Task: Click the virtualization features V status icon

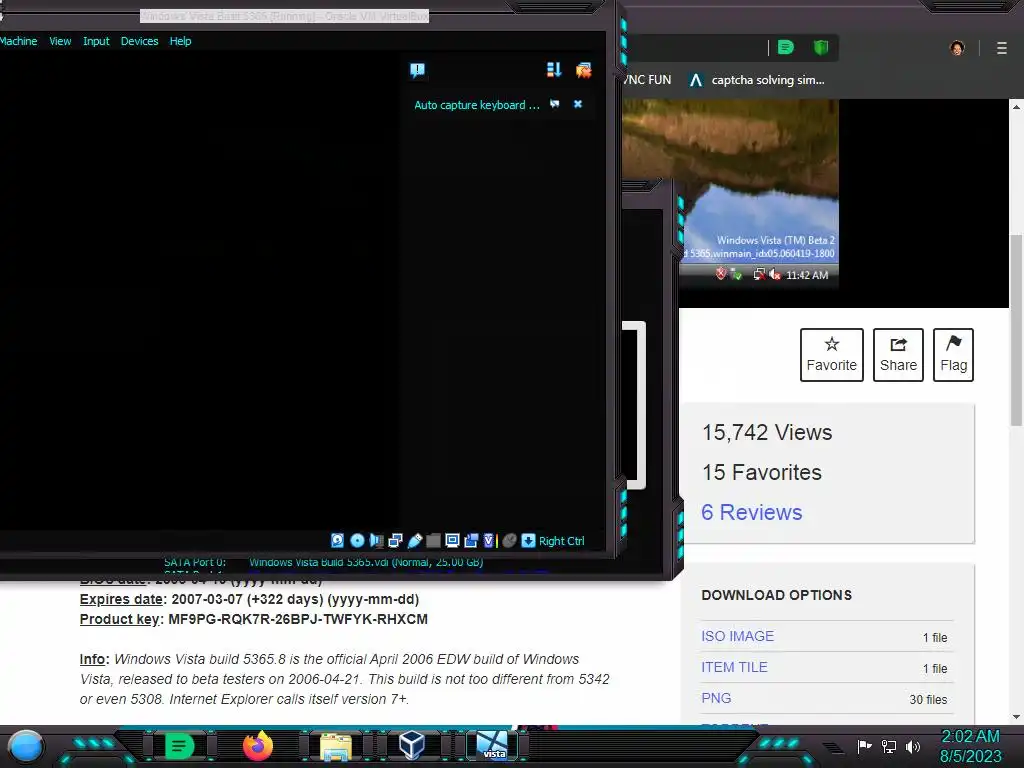Action: (489, 540)
